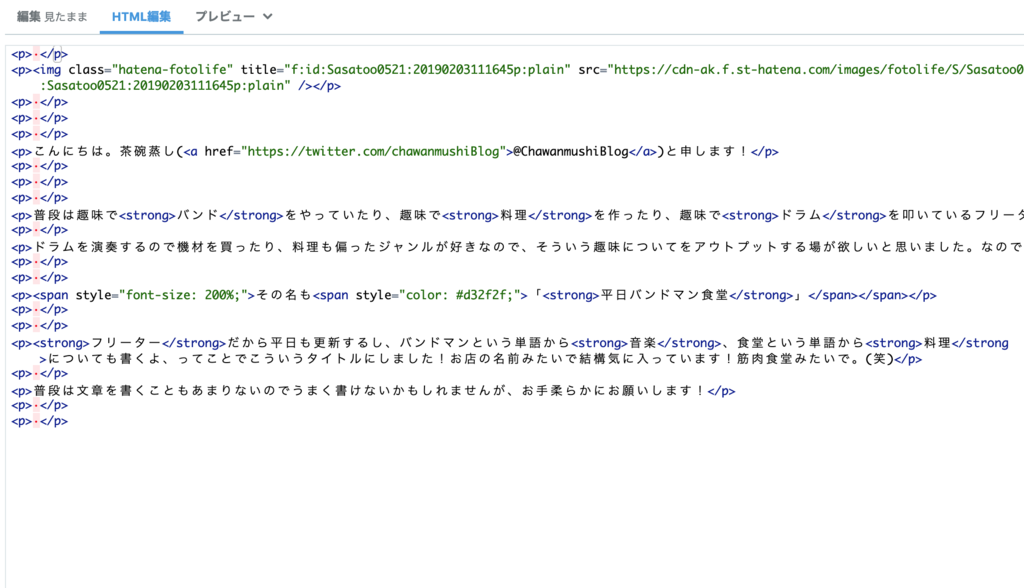Click the :Sasatoo0521:20190203111645p:plain continuation line
Image resolution: width=1024 pixels, height=588 pixels.
190,86
